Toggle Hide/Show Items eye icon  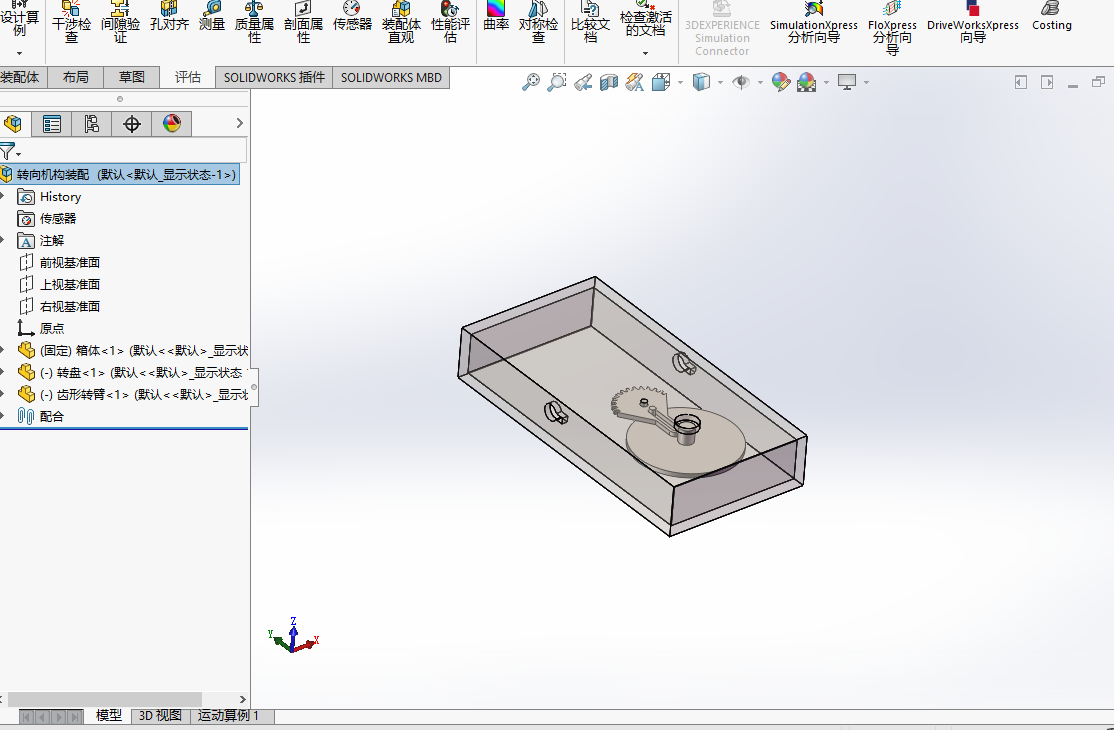pyautogui.click(x=741, y=82)
